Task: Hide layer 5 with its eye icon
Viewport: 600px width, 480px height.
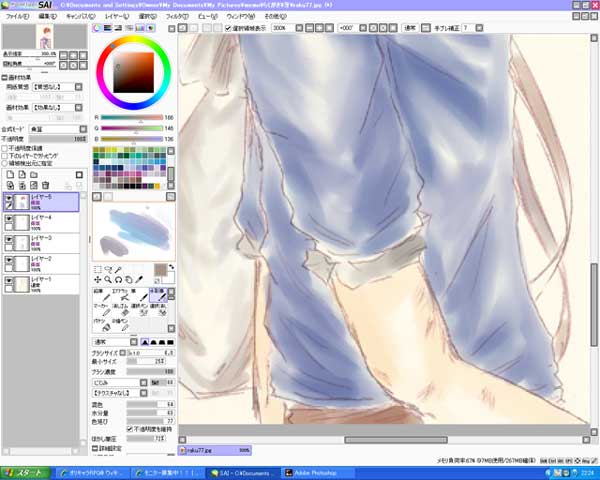Action: [8, 198]
